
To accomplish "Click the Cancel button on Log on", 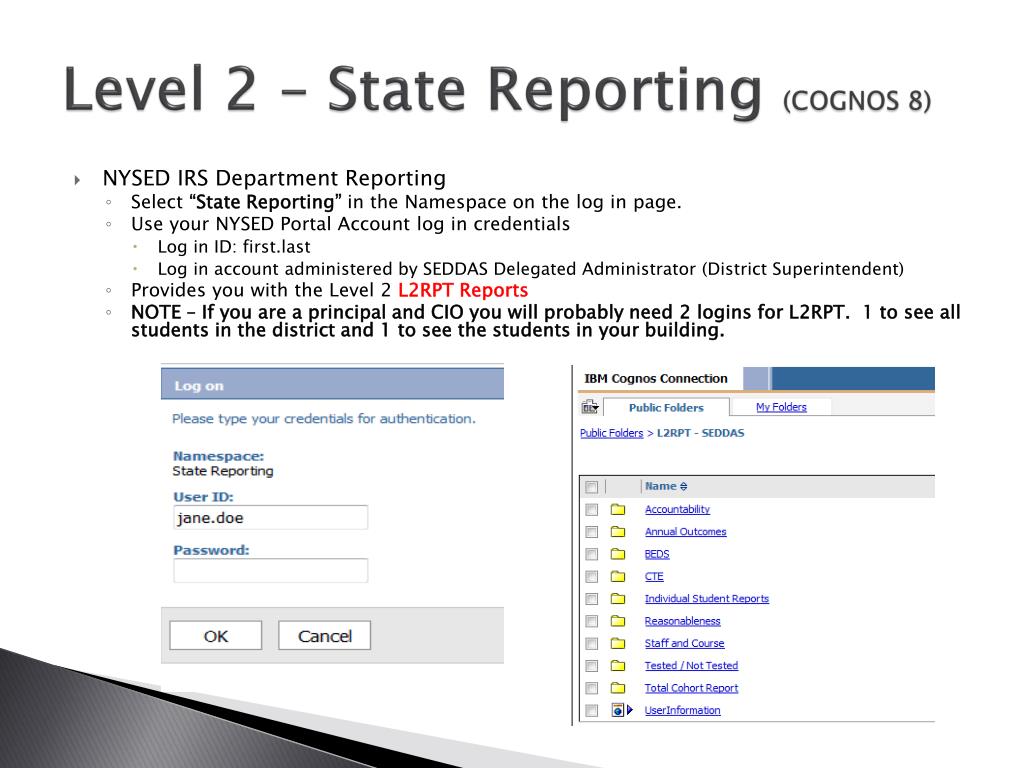I will click(x=325, y=635).
